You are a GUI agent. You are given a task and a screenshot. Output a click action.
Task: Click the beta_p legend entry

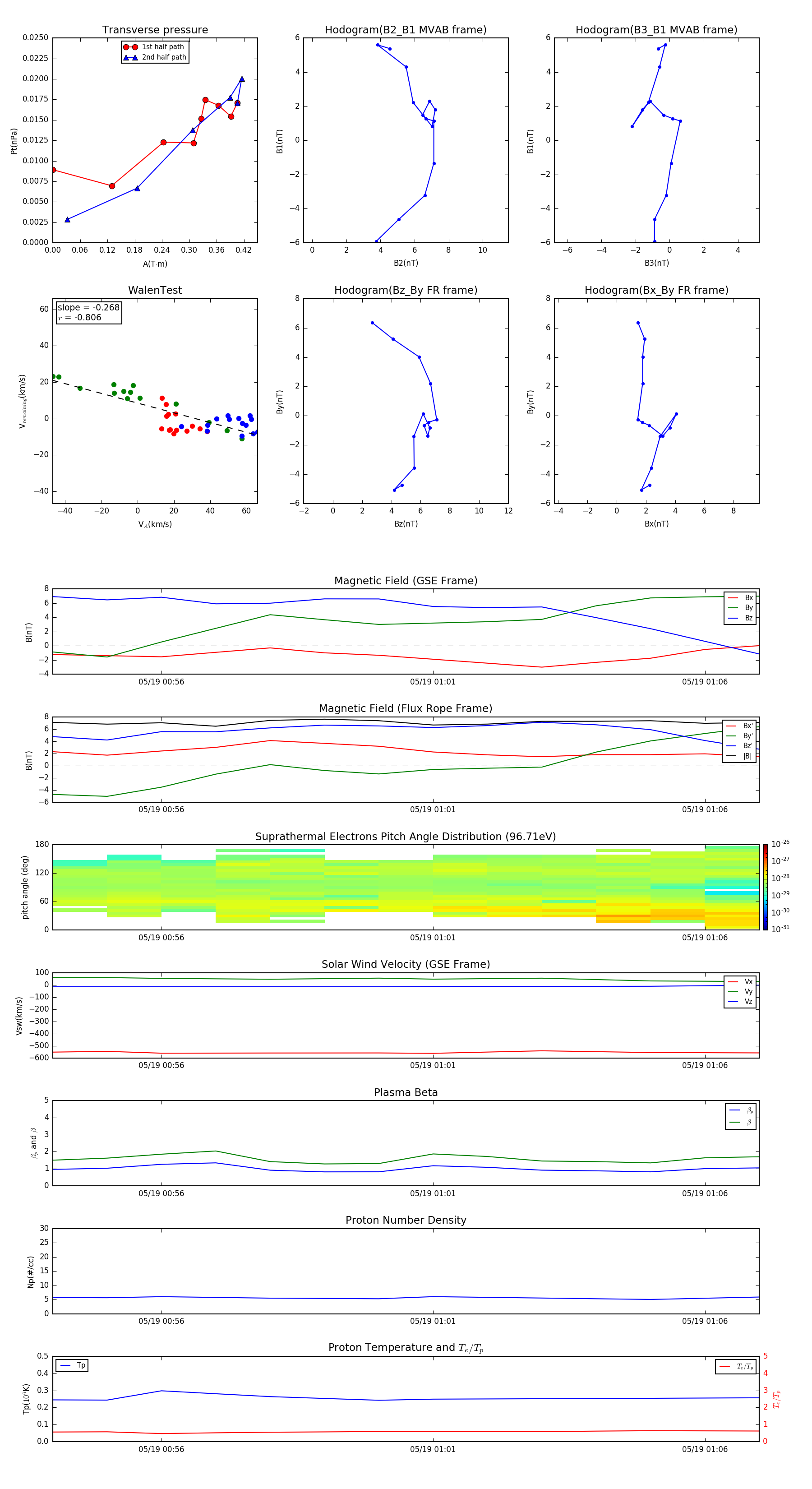(x=741, y=1110)
